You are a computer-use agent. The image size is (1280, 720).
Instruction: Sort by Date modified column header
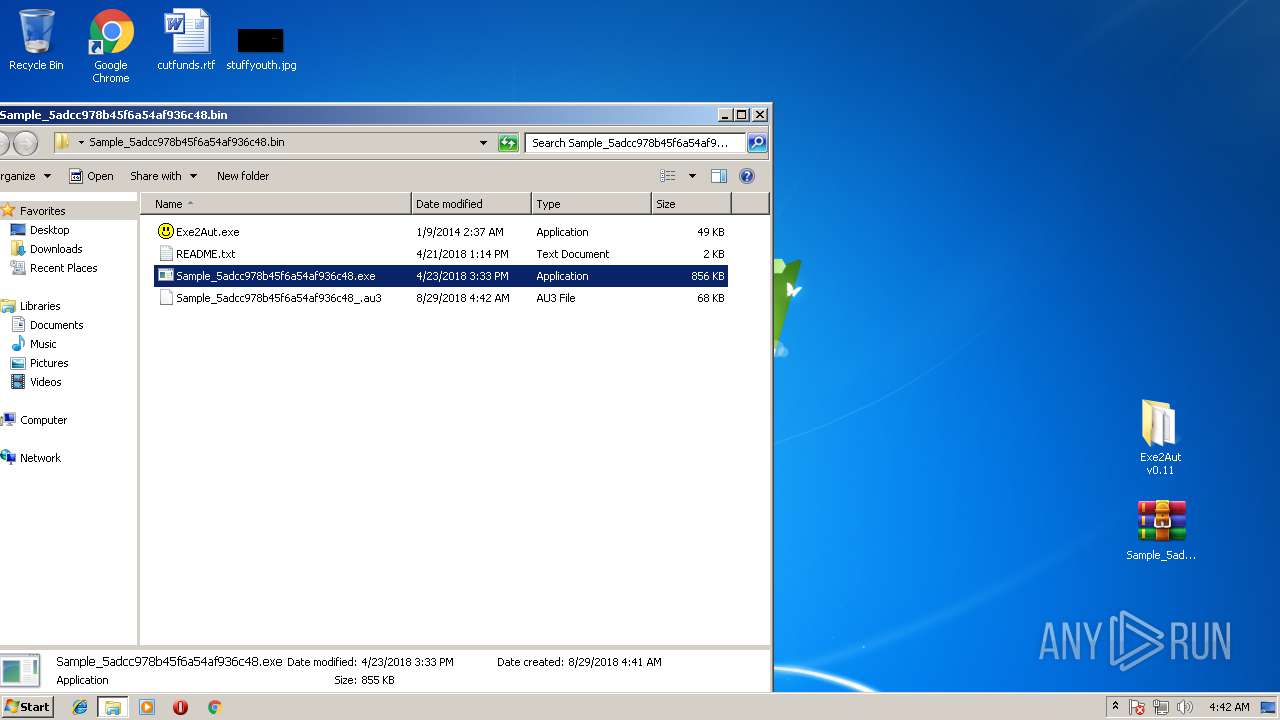[x=471, y=204]
